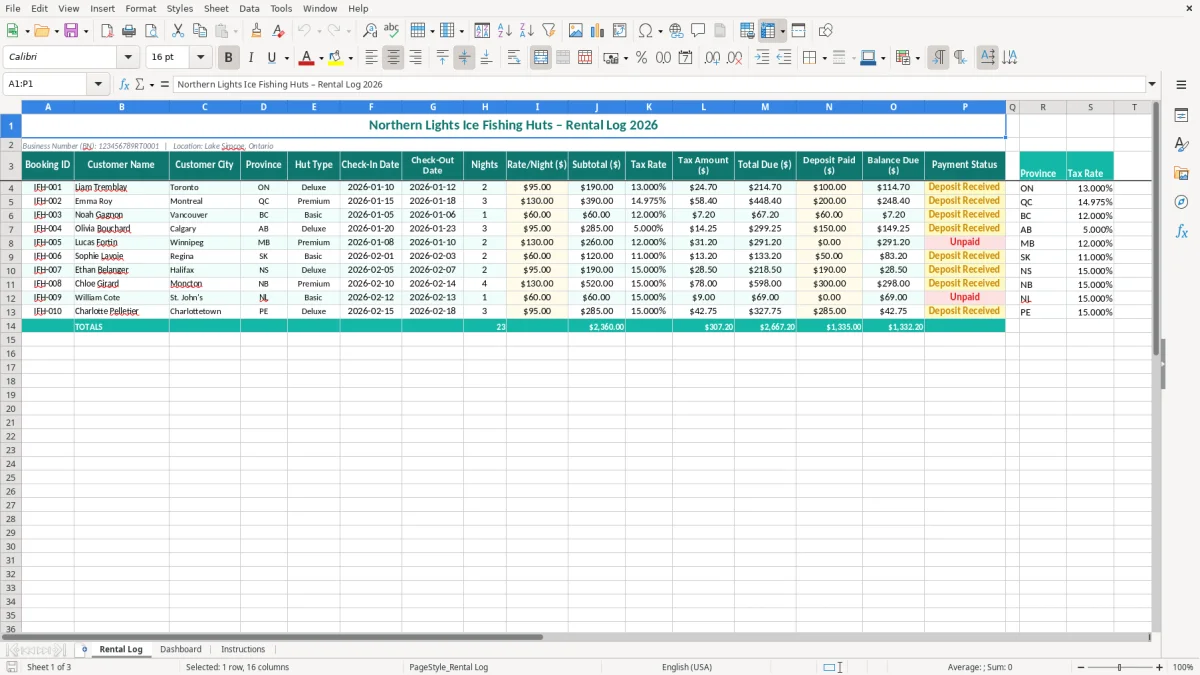Toggle AutoFilter funnel icon

point(549,31)
